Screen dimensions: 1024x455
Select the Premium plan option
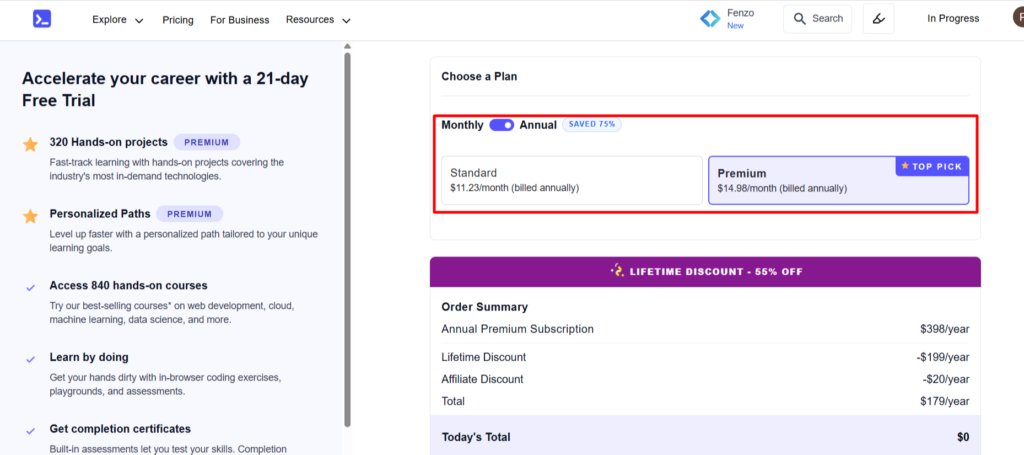click(x=838, y=180)
